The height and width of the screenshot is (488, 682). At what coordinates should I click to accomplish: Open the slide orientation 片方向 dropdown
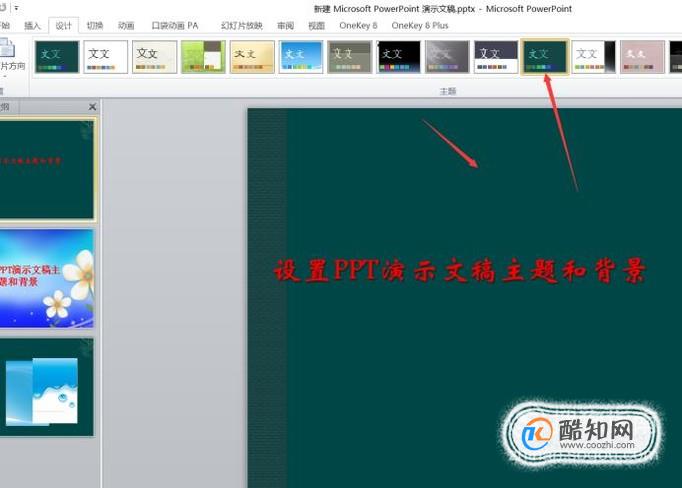point(11,60)
